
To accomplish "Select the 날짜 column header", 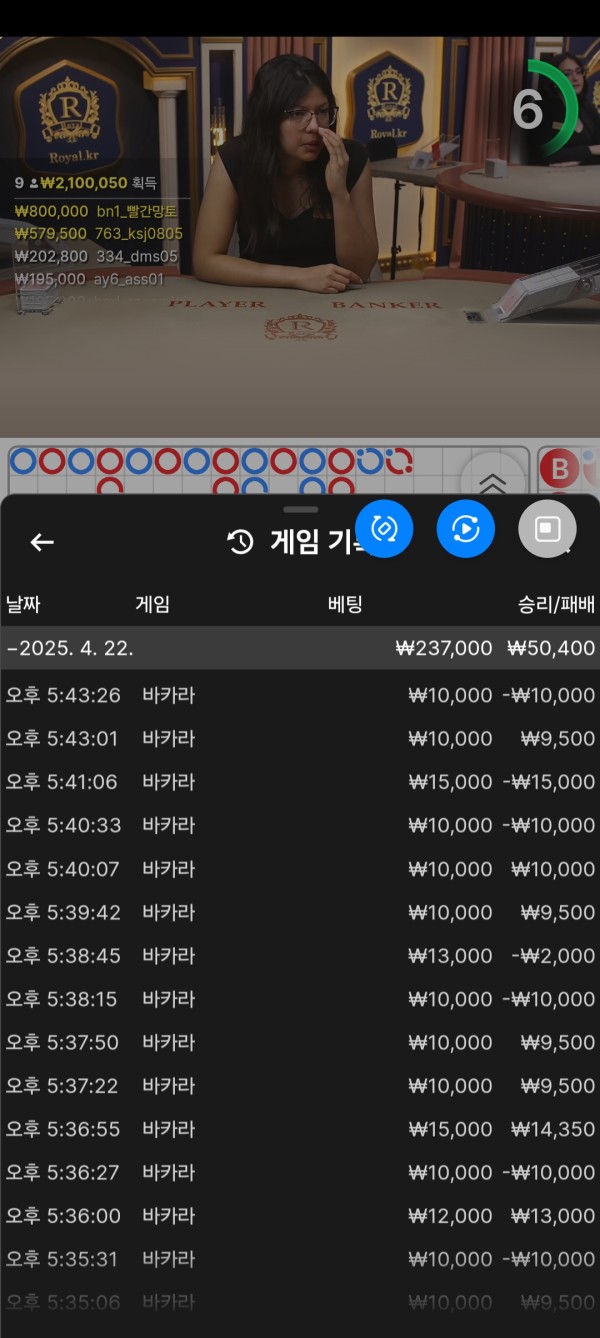I will [x=23, y=604].
